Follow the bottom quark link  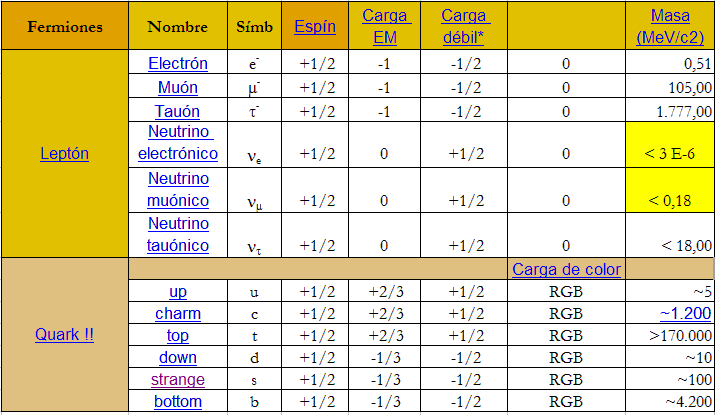tap(177, 402)
